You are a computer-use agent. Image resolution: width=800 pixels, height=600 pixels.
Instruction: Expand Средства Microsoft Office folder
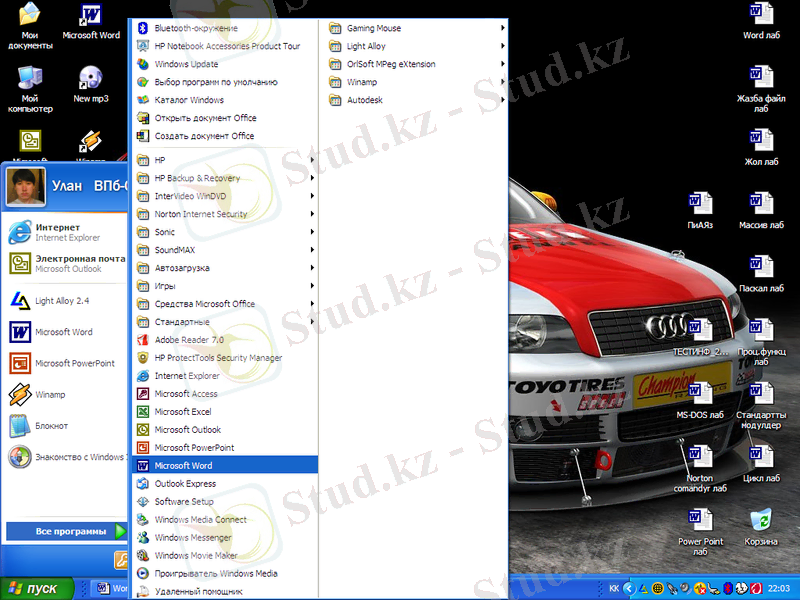[204, 304]
